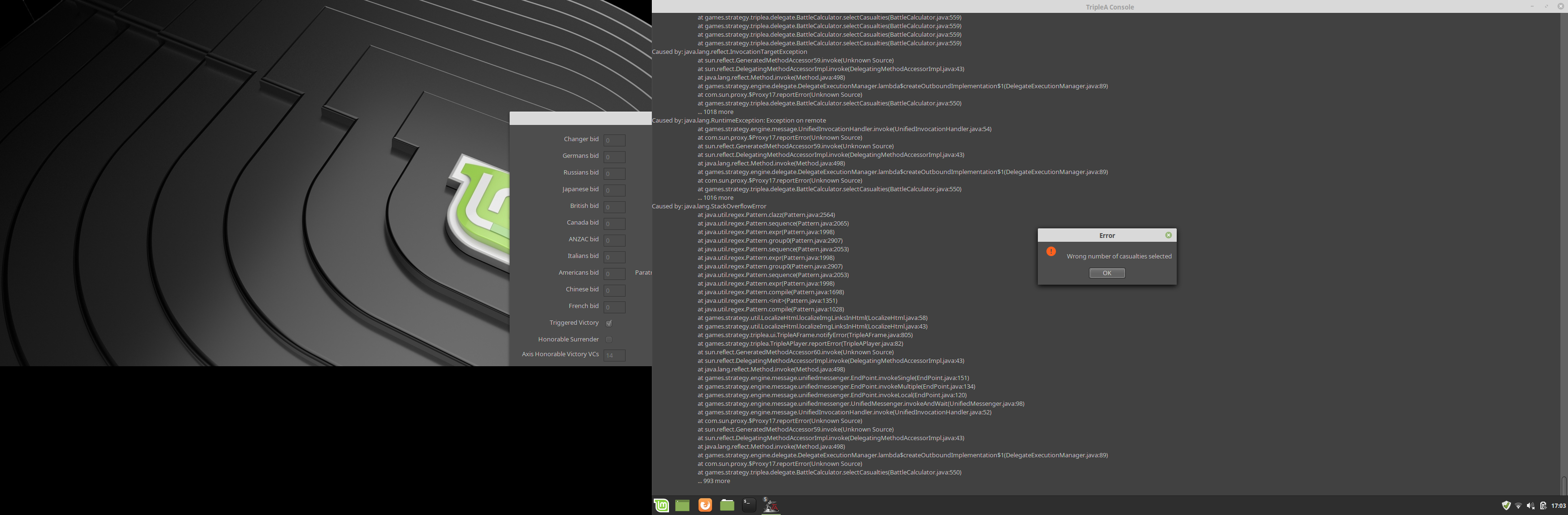Click the 'TripleAFrame.notifyError' stack trace line
This screenshot has height=515, width=1568.
tap(805, 335)
